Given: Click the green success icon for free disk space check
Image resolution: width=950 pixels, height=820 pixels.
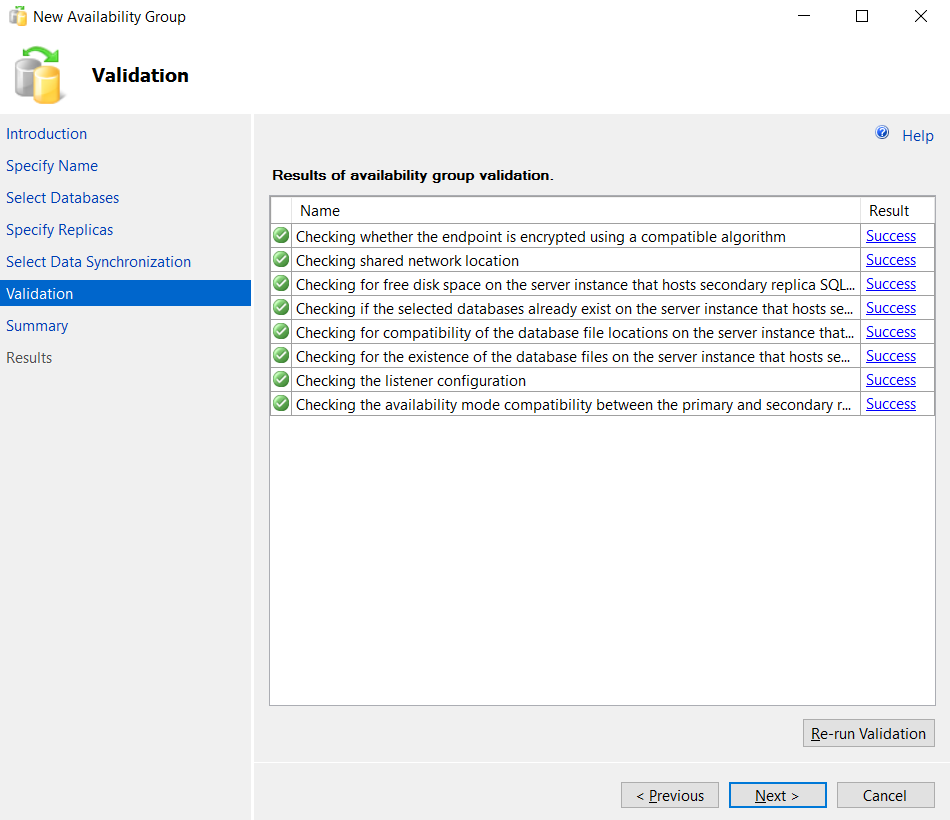Looking at the screenshot, I should pos(281,283).
